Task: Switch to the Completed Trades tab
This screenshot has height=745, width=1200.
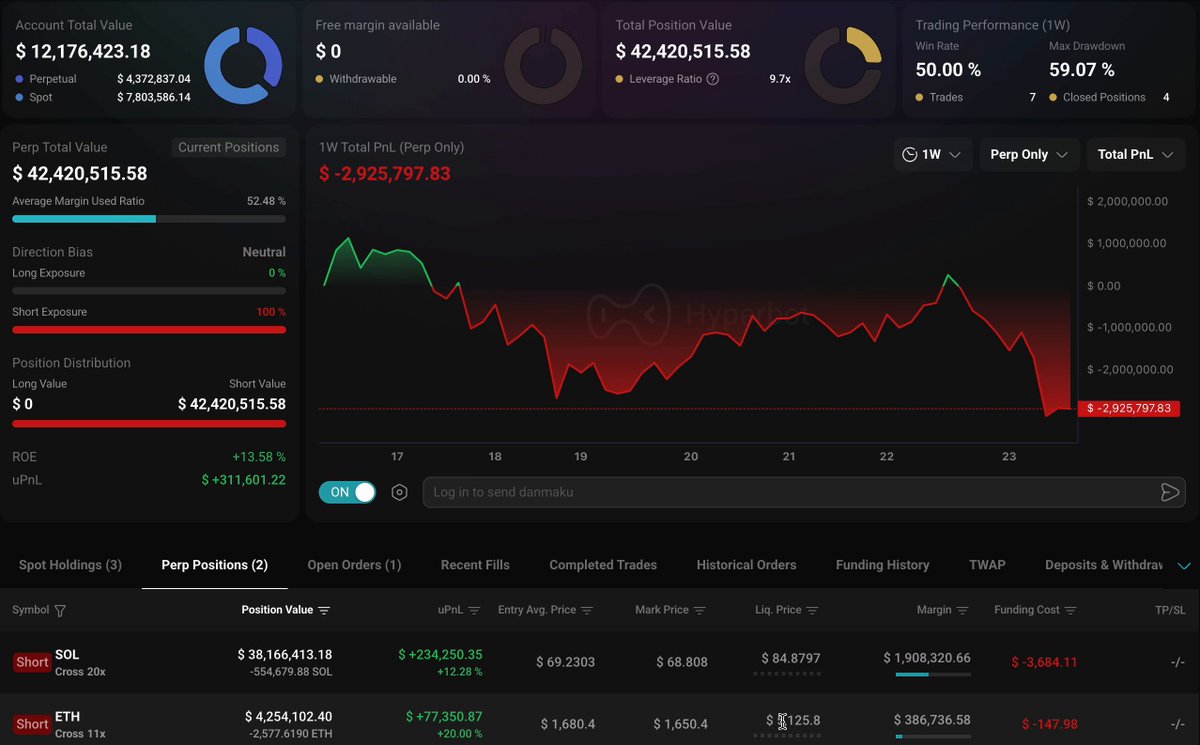Action: tap(603, 565)
